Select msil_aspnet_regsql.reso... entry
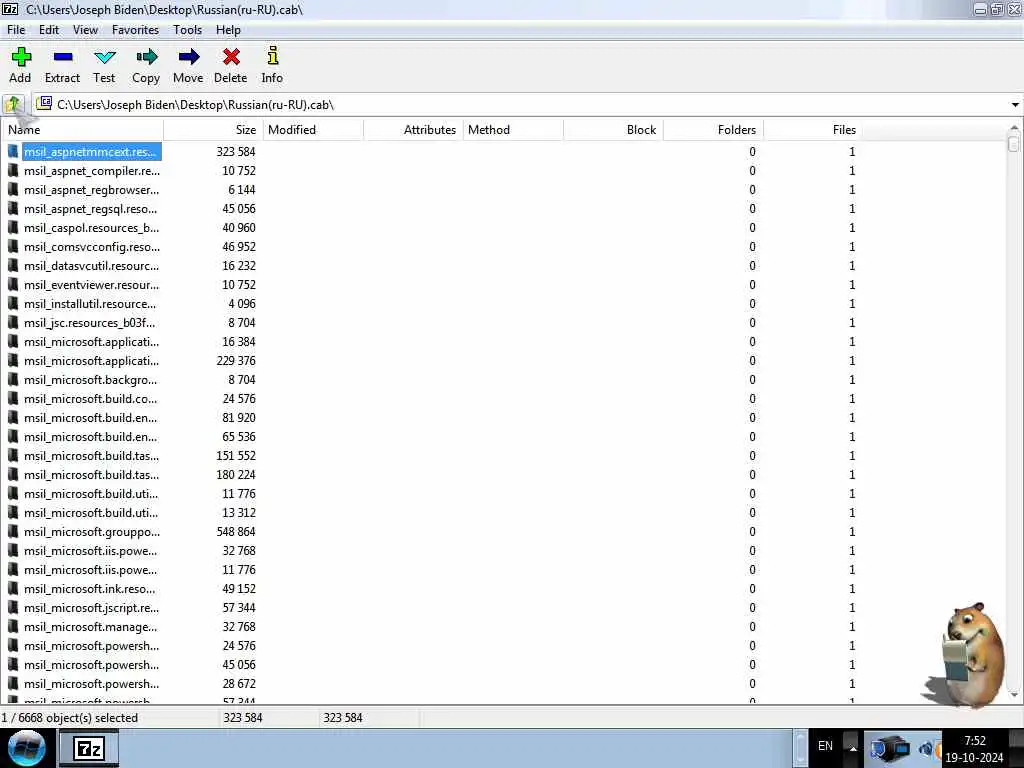The height and width of the screenshot is (768, 1024). [91, 209]
